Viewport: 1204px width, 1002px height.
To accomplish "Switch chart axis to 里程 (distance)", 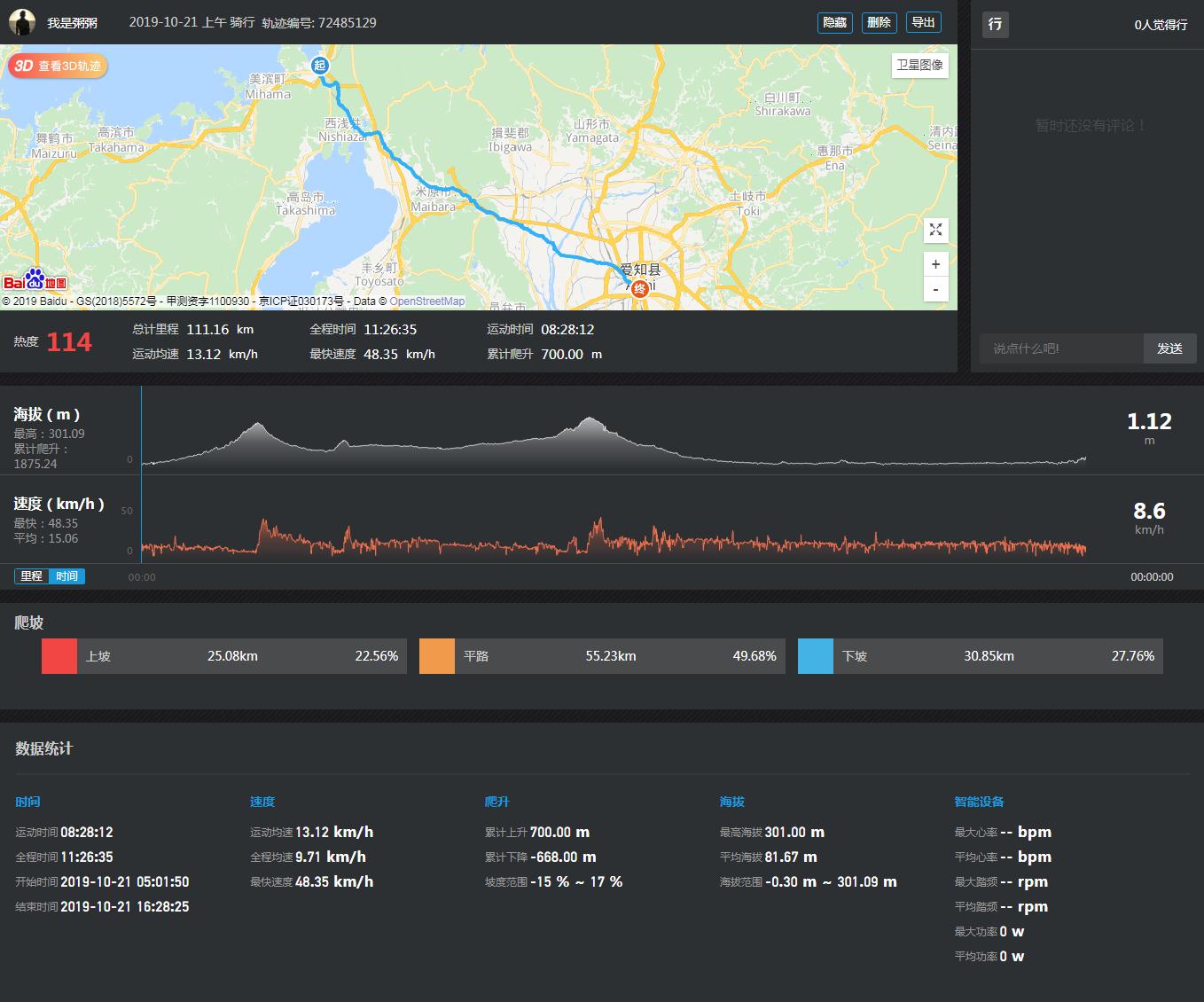I will coord(32,576).
